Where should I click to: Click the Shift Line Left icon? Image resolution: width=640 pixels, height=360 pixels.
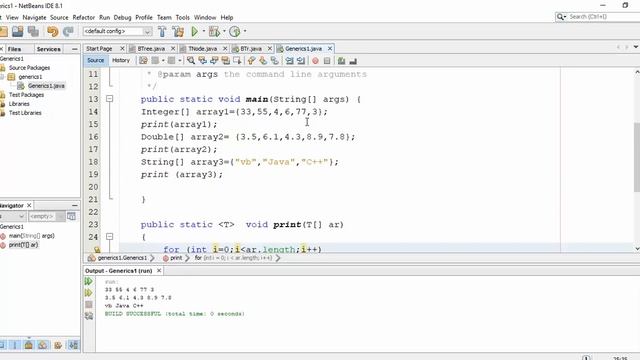click(289, 61)
